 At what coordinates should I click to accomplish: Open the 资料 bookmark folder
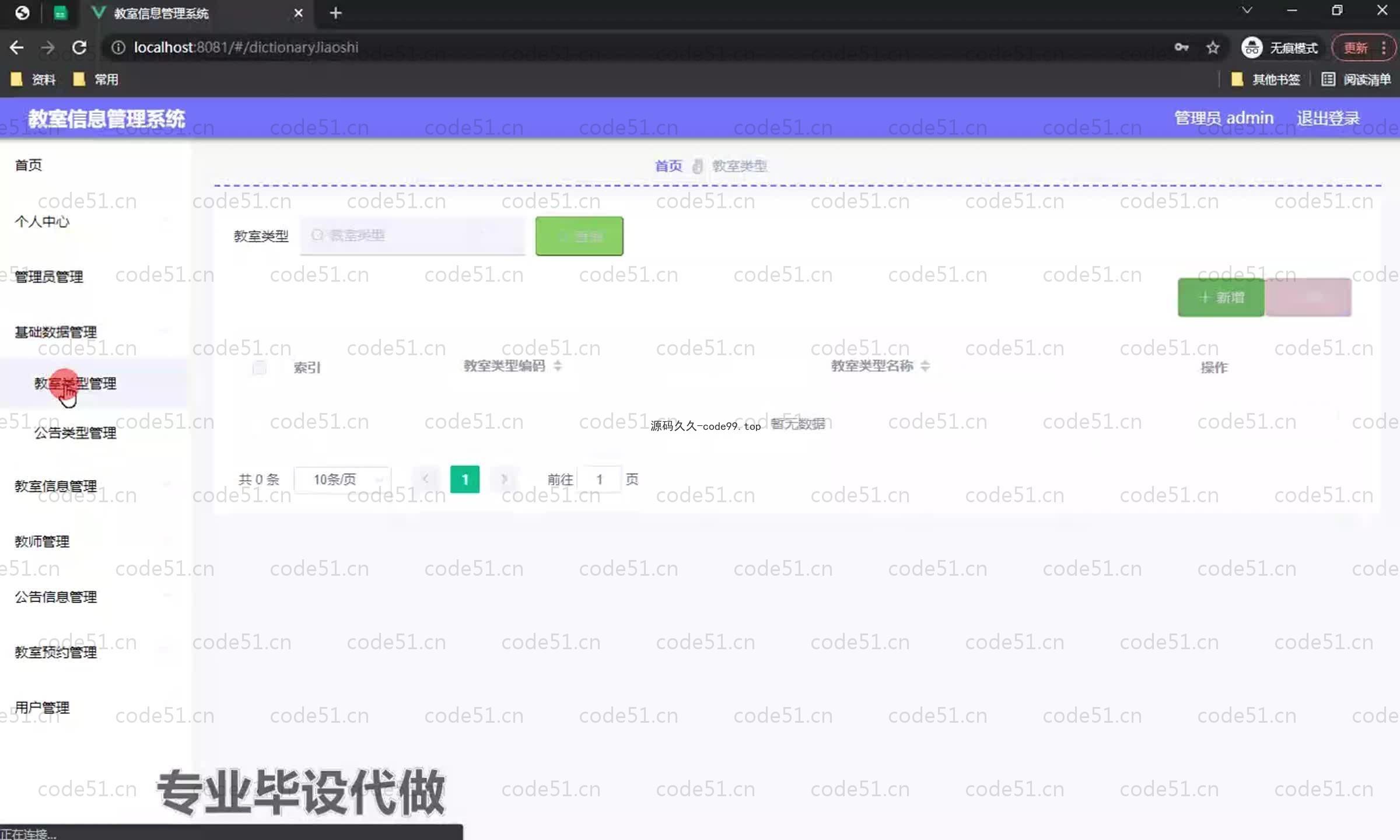(x=33, y=79)
